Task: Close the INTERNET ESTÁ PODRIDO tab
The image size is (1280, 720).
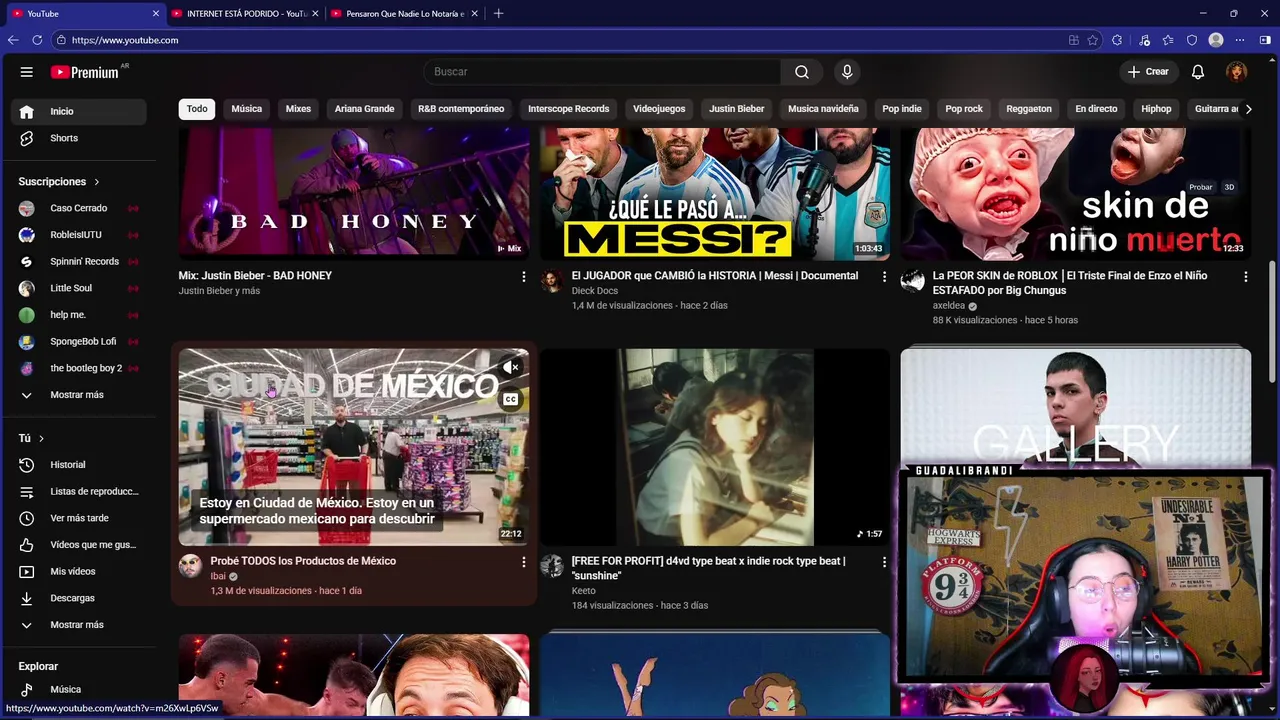Action: click(x=315, y=14)
